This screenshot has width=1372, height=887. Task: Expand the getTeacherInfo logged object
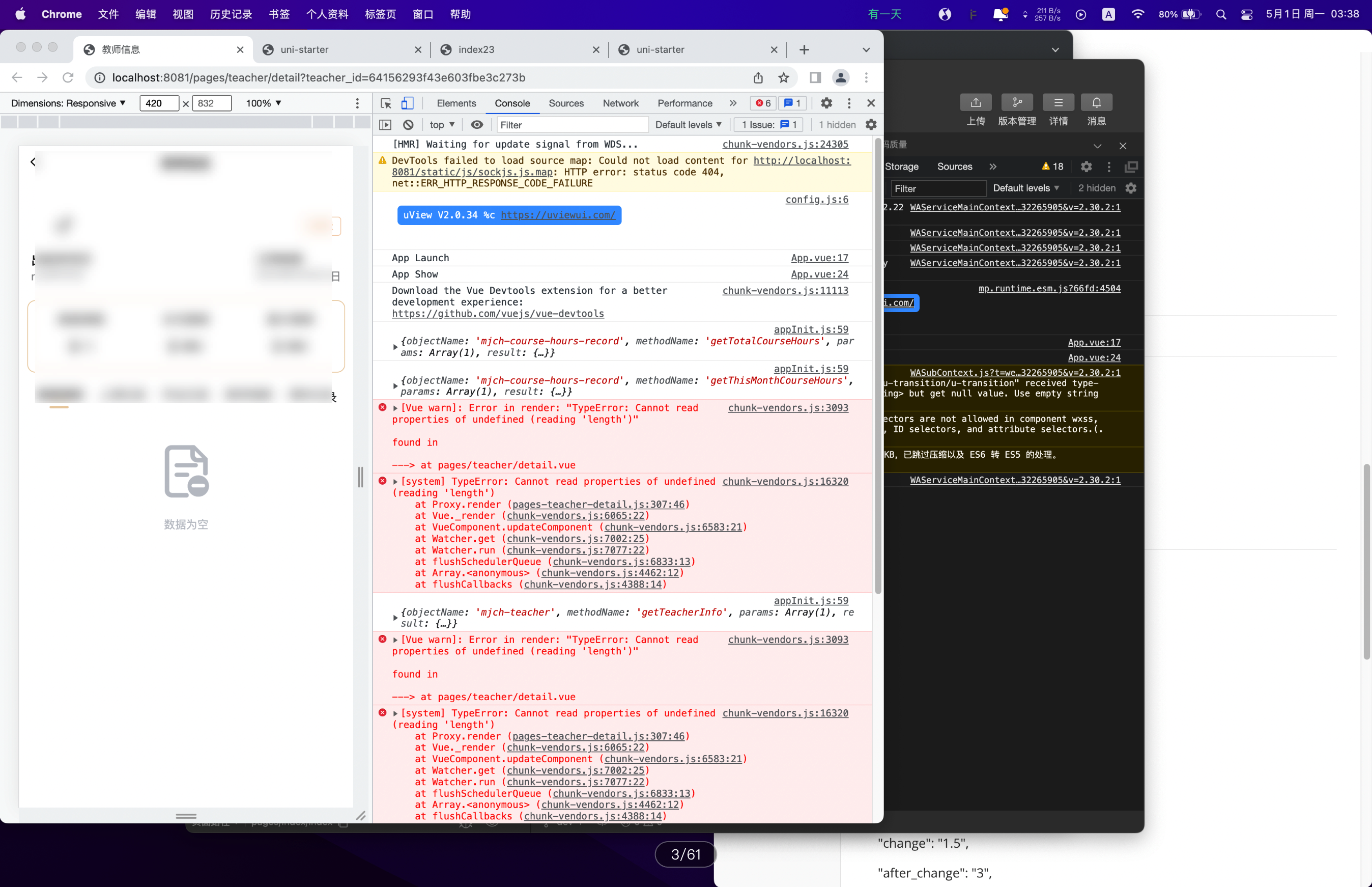[395, 618]
